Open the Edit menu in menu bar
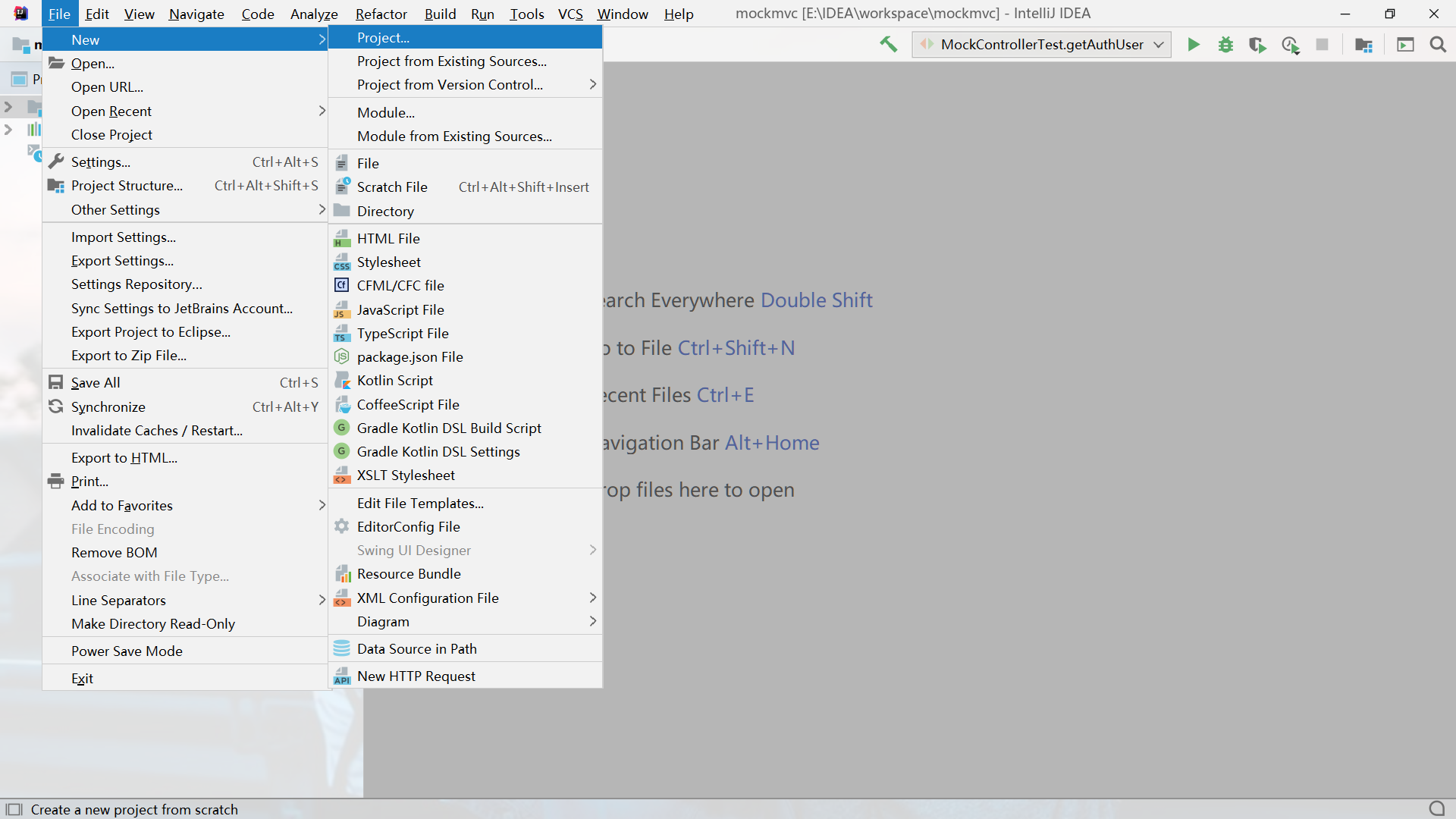 [97, 14]
